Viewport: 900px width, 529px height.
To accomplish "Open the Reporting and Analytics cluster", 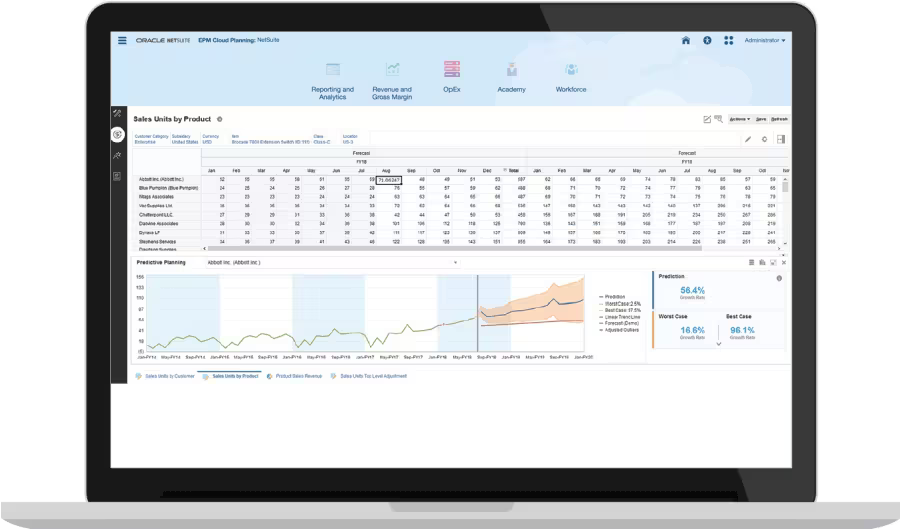I will [x=333, y=79].
